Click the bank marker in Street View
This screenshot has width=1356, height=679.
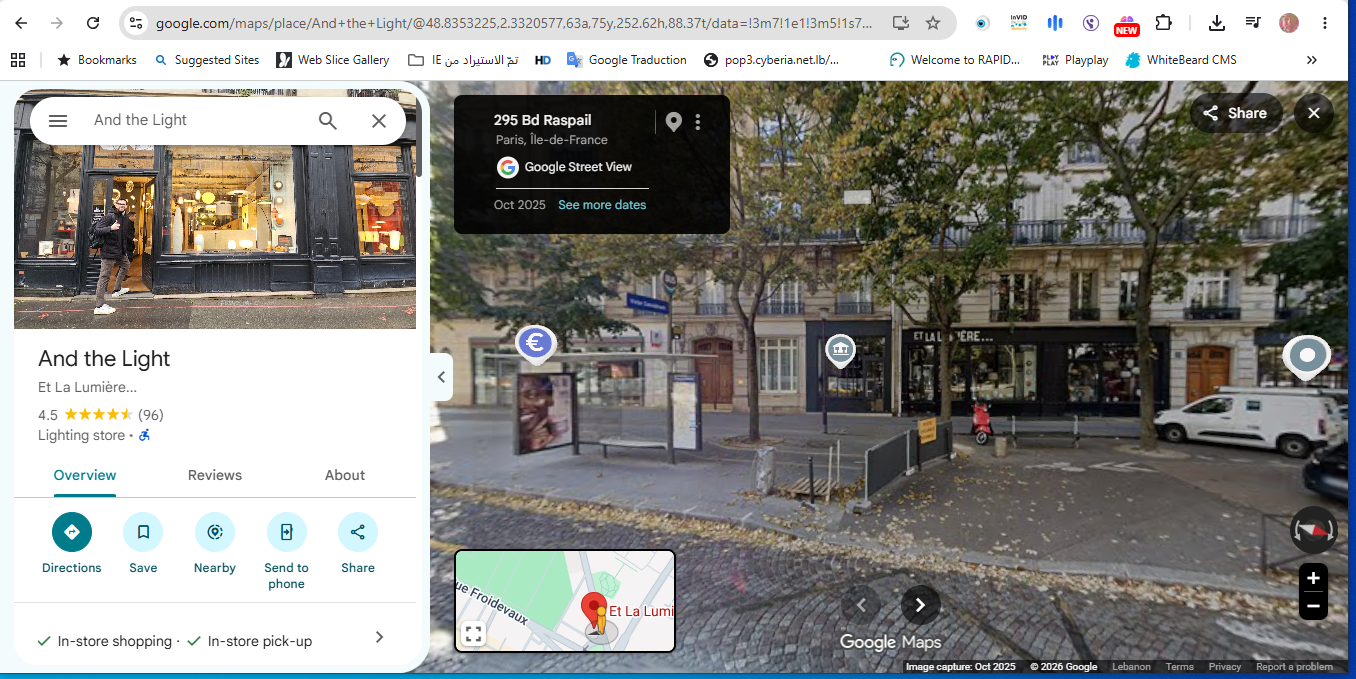tap(840, 351)
